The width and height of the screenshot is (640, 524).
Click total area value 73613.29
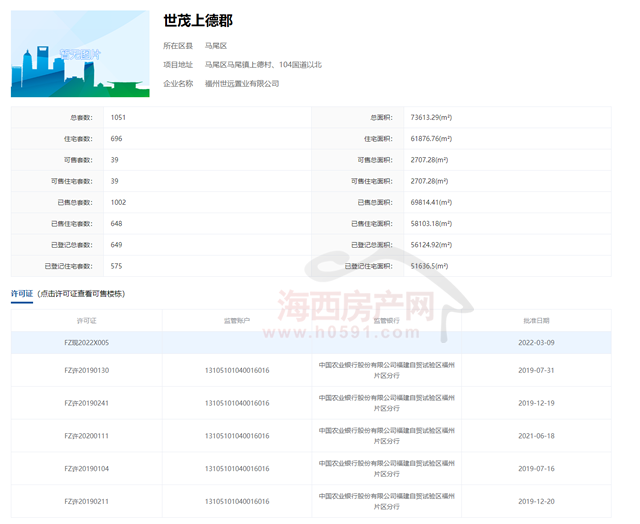(431, 118)
